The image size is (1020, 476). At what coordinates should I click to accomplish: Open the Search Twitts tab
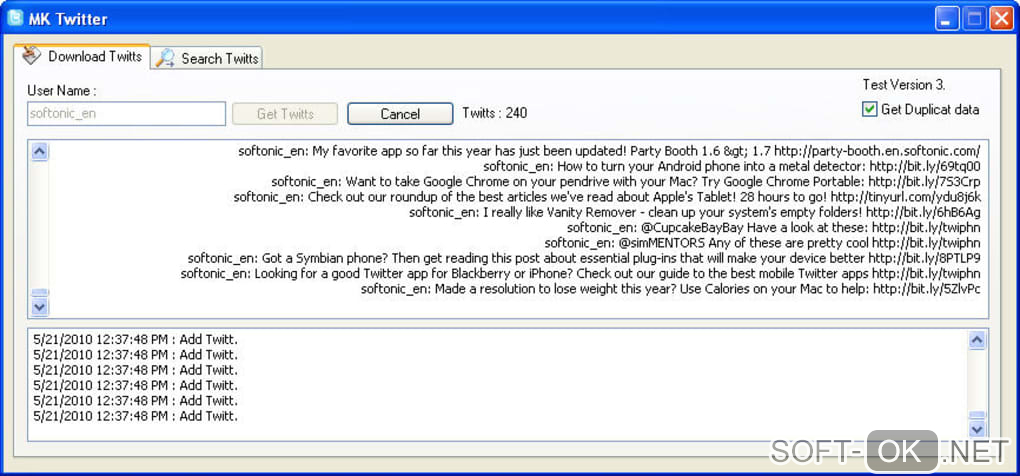pos(208,59)
